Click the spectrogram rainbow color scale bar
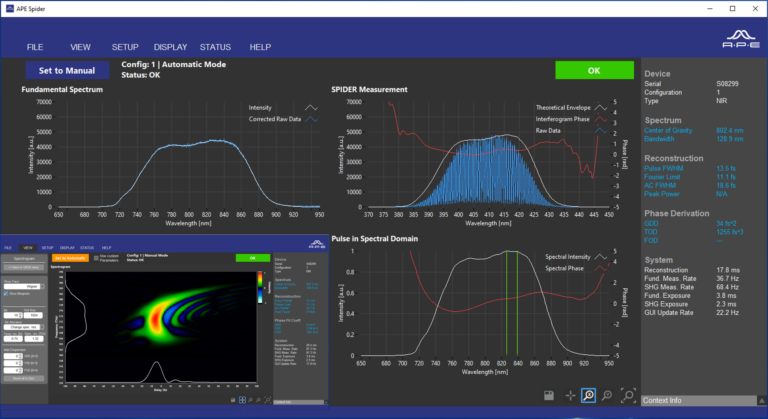Screen dimensions: 768x419 pos(260,287)
